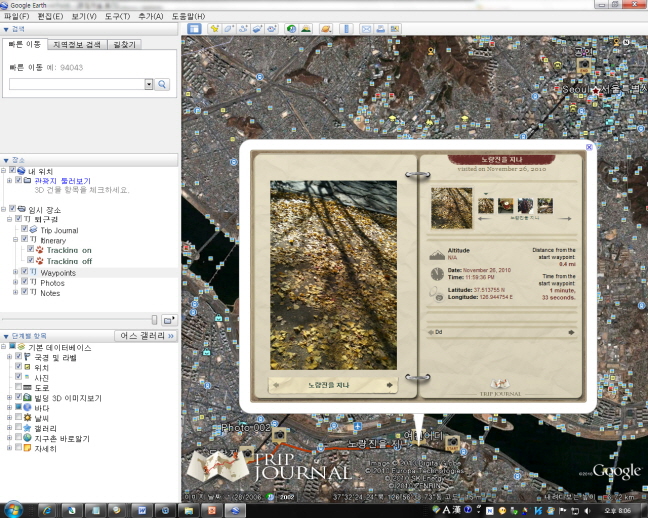The image size is (648, 518).
Task: Open Windows Start button
Action: pyautogui.click(x=13, y=510)
